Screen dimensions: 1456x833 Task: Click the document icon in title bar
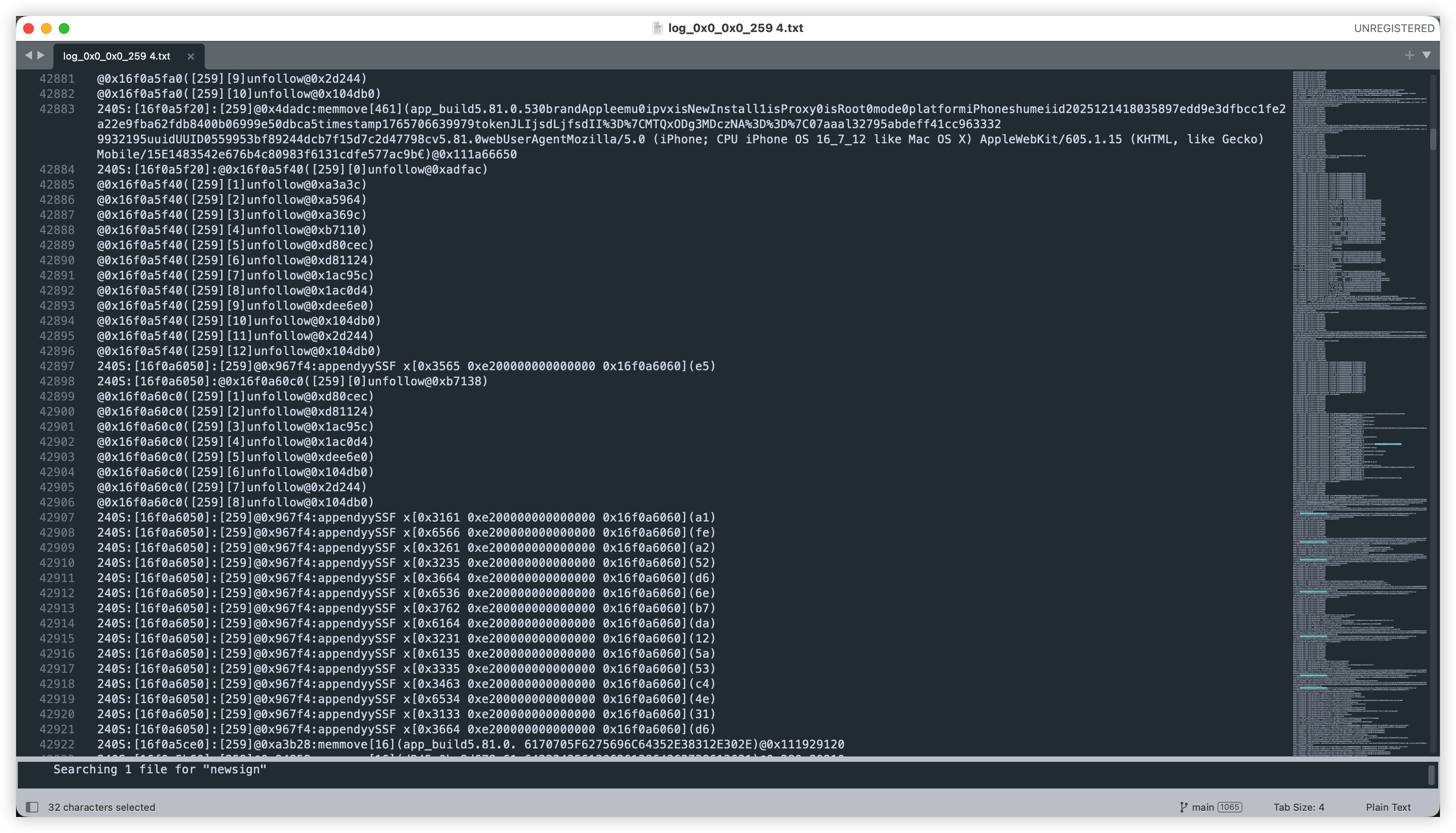(x=657, y=28)
